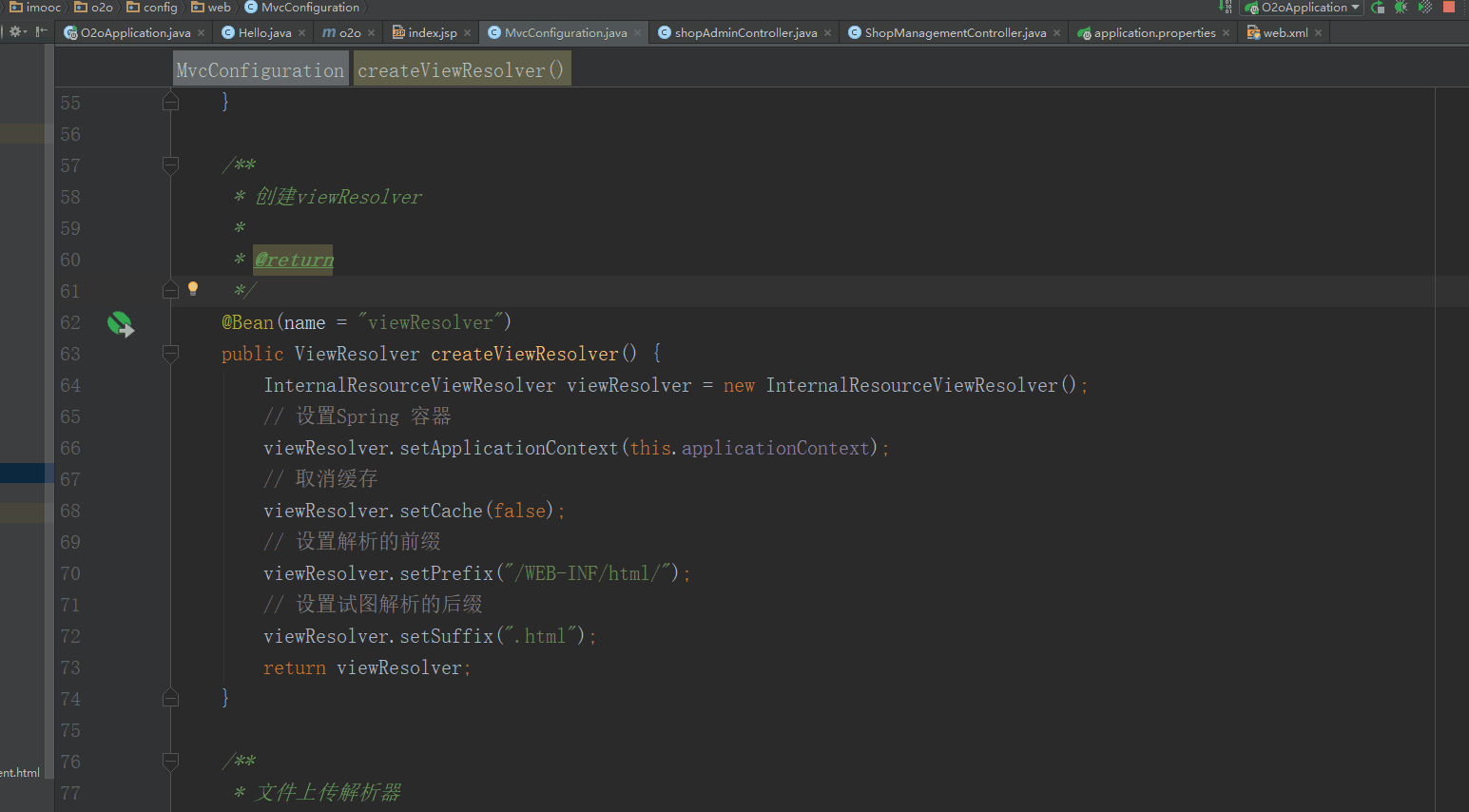The width and height of the screenshot is (1469, 812).
Task: Click the 文件上传解析器 comment text
Action: pos(327,792)
